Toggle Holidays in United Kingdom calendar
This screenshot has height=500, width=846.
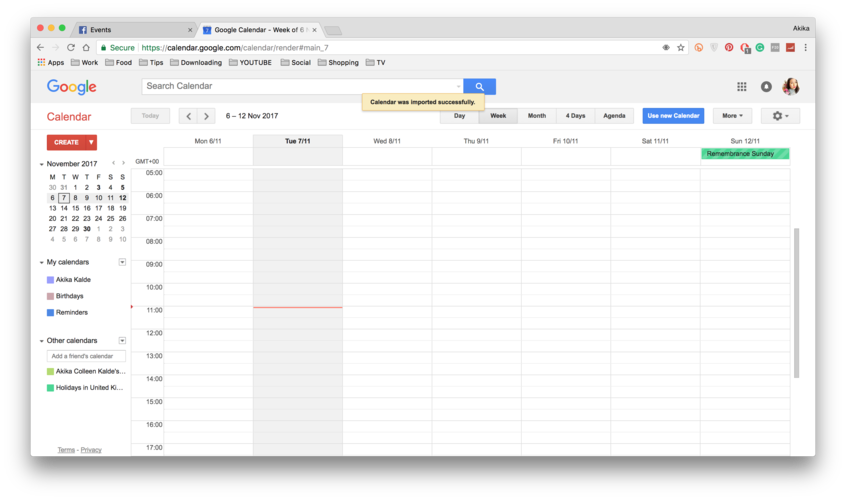[51, 388]
